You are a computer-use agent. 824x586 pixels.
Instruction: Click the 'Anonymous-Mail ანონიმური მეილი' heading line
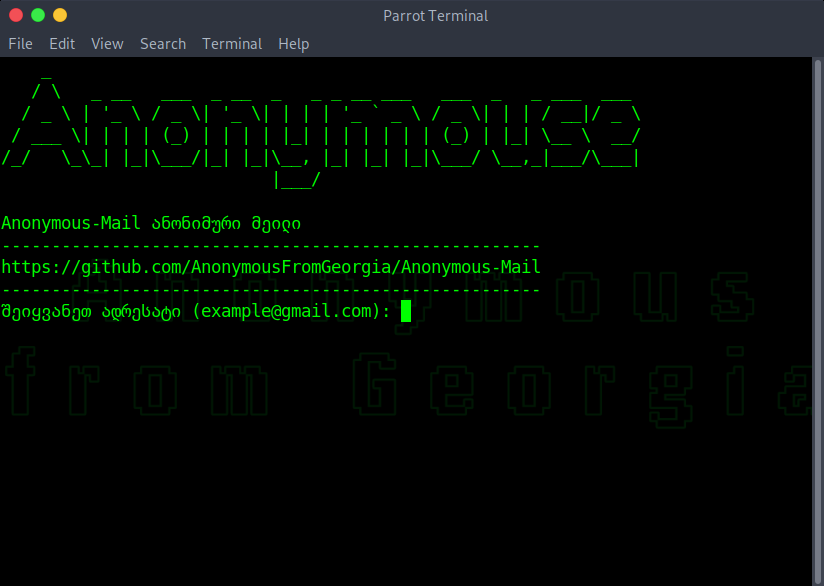(151, 223)
